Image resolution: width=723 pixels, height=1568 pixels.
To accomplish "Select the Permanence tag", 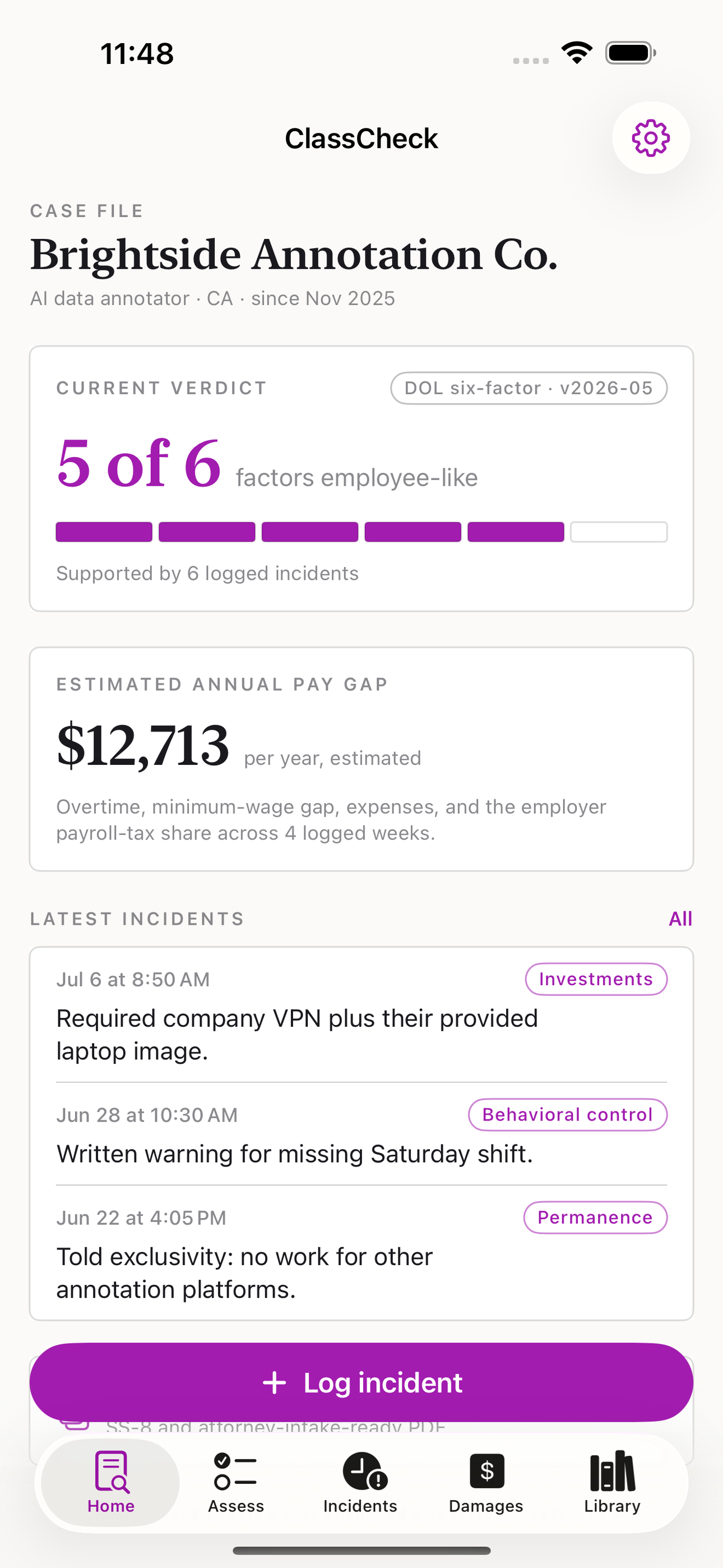I will 595,1217.
